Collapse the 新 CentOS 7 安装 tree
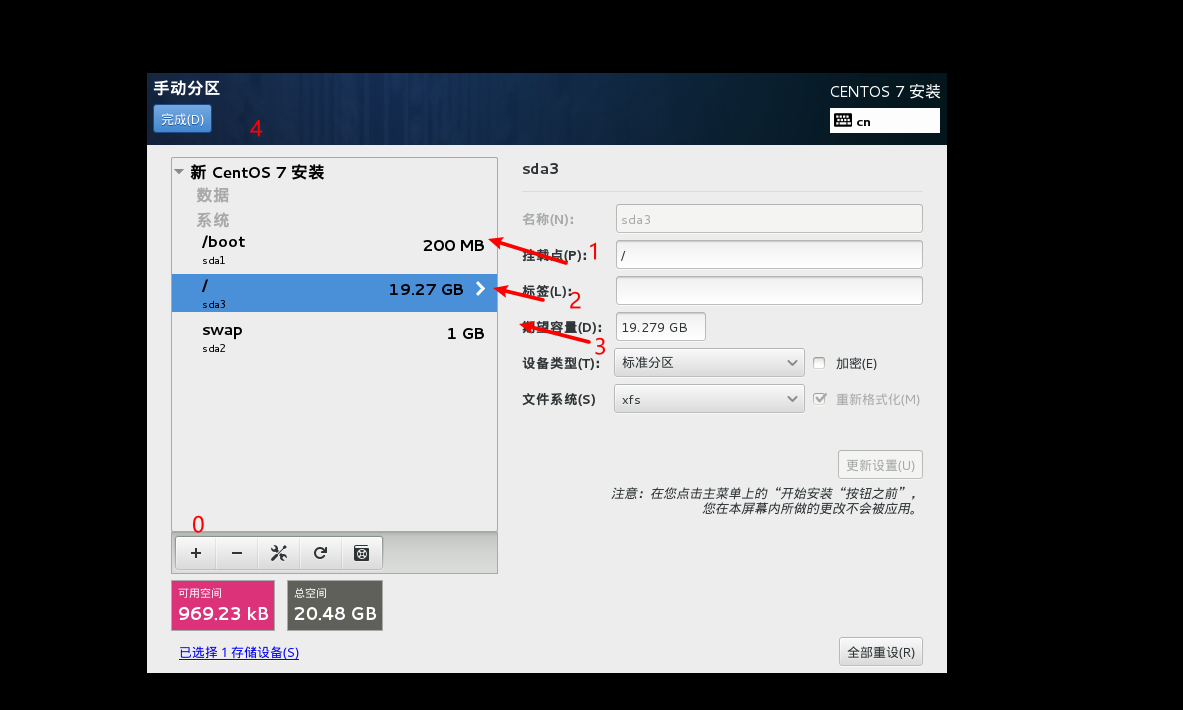1183x710 pixels. [x=180, y=172]
